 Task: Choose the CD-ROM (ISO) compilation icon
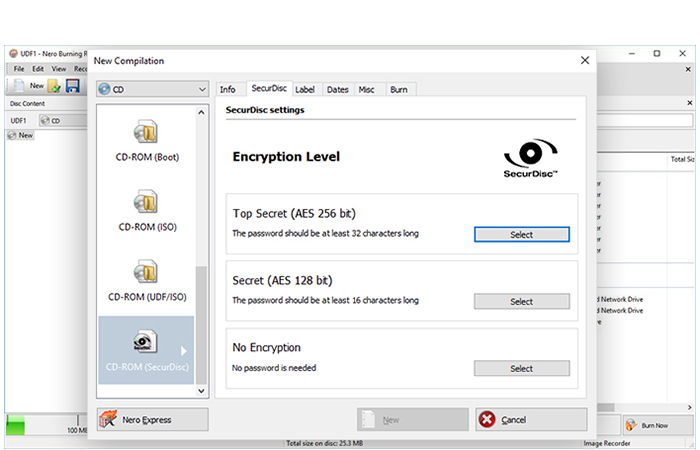(146, 202)
